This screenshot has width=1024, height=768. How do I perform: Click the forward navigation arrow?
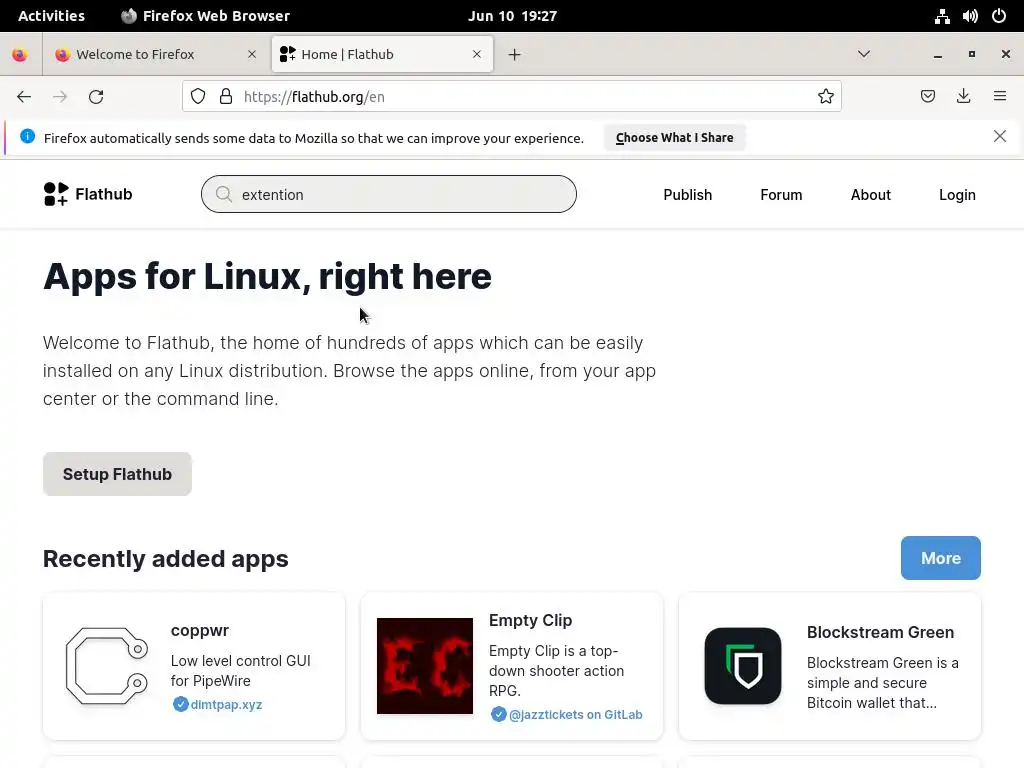pyautogui.click(x=60, y=97)
